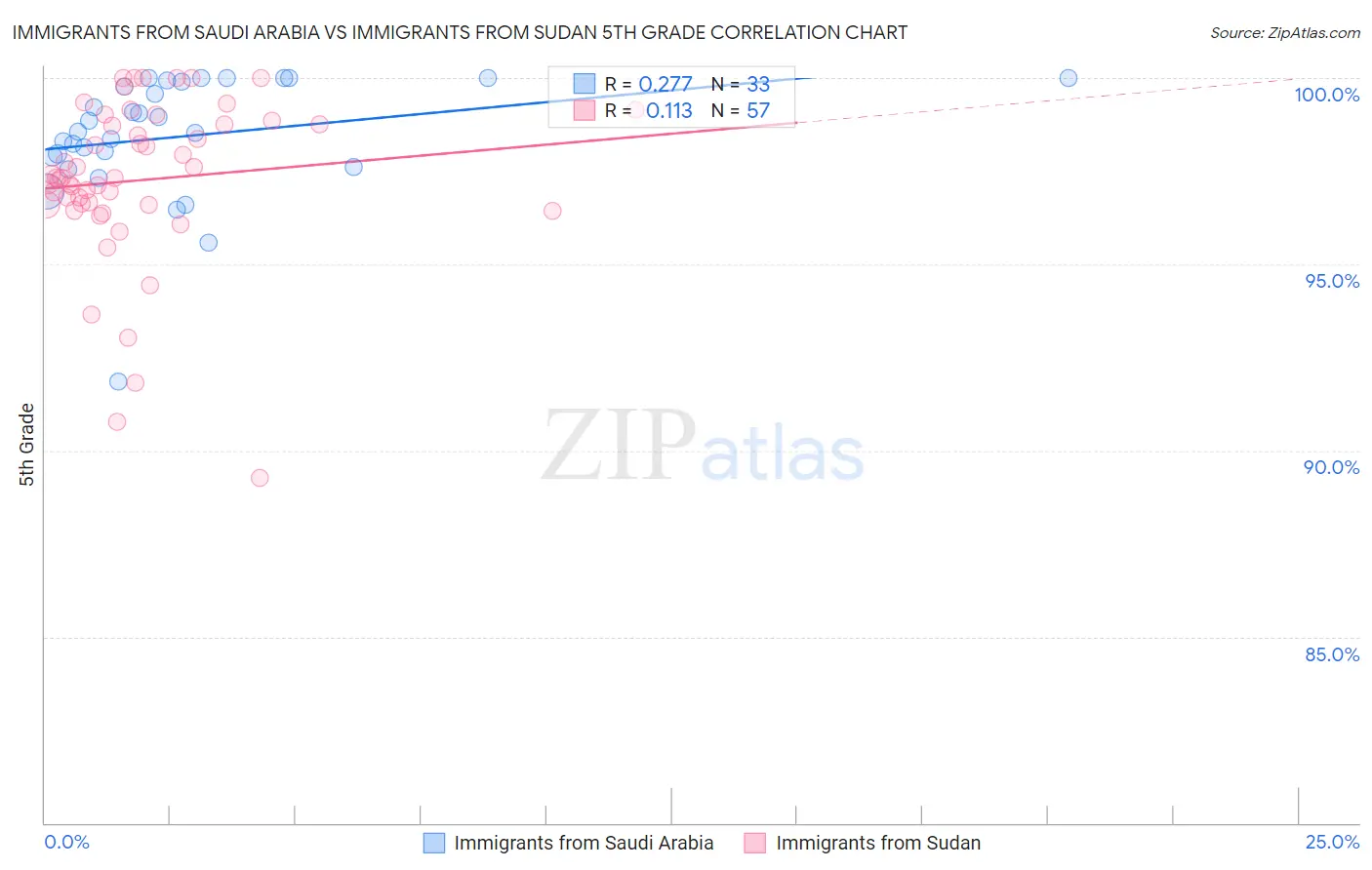1372x870 pixels.
Task: Click the 0.0% x-axis label
Action: click(x=66, y=842)
